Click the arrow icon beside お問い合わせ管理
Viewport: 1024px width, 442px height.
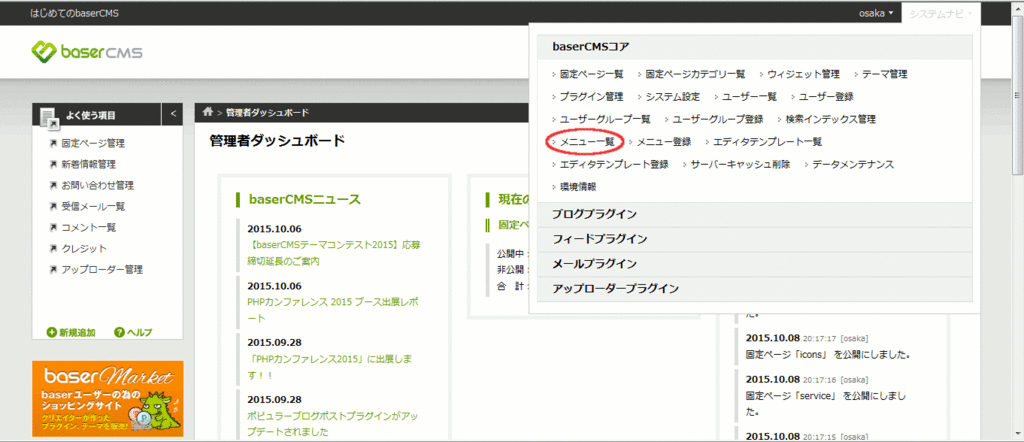pos(53,185)
